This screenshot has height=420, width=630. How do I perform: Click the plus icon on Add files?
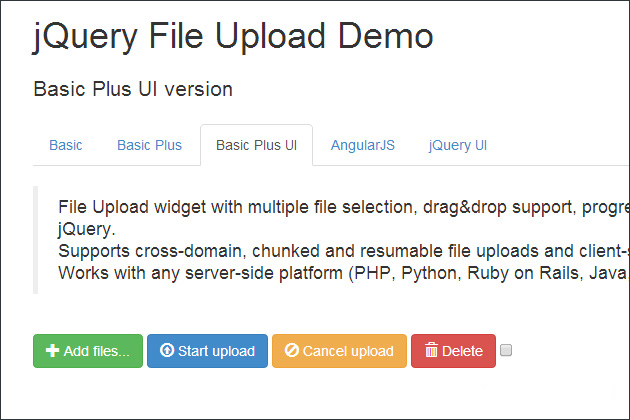point(52,350)
